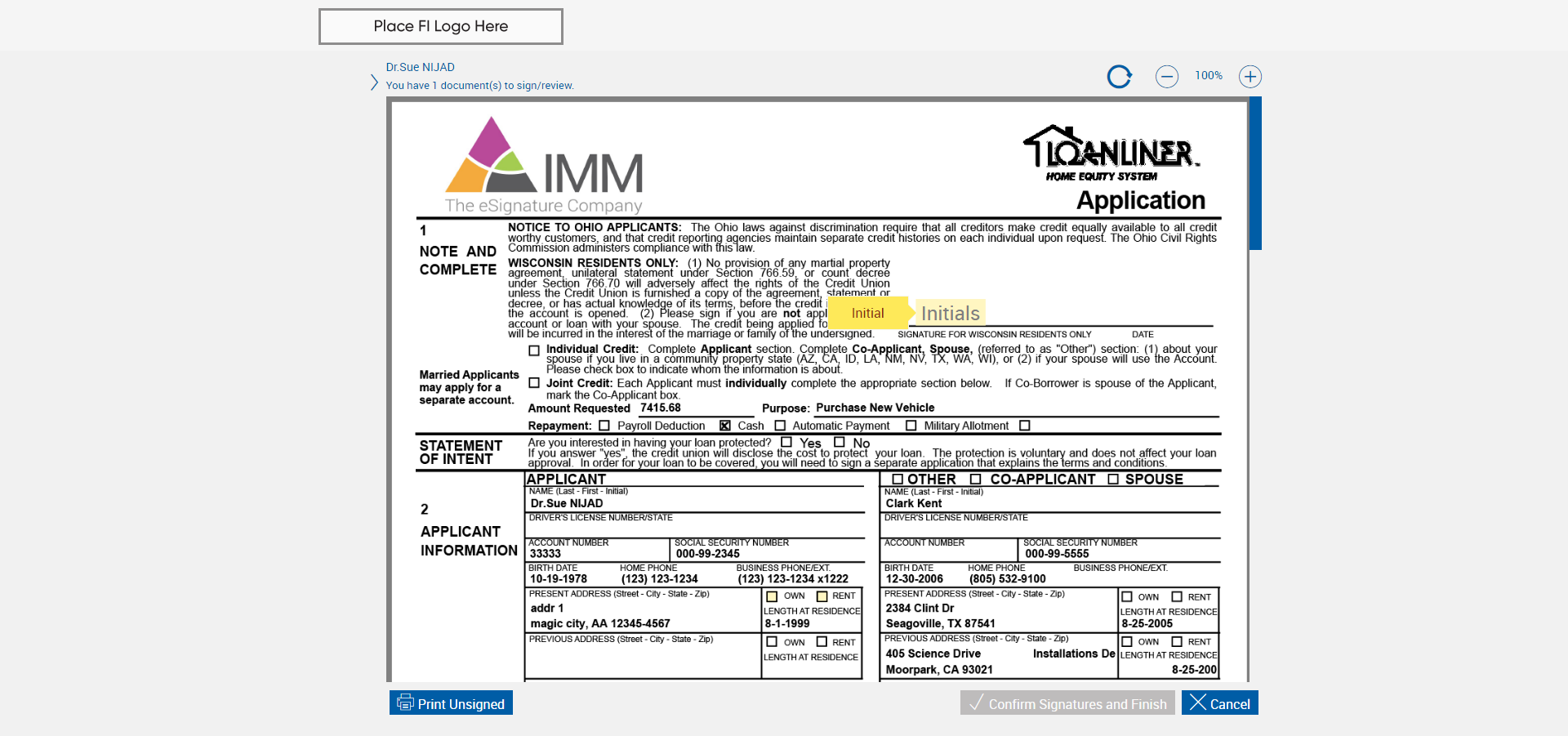
Task: Tick the CO-APPLICANT checkbox
Action: coord(975,480)
